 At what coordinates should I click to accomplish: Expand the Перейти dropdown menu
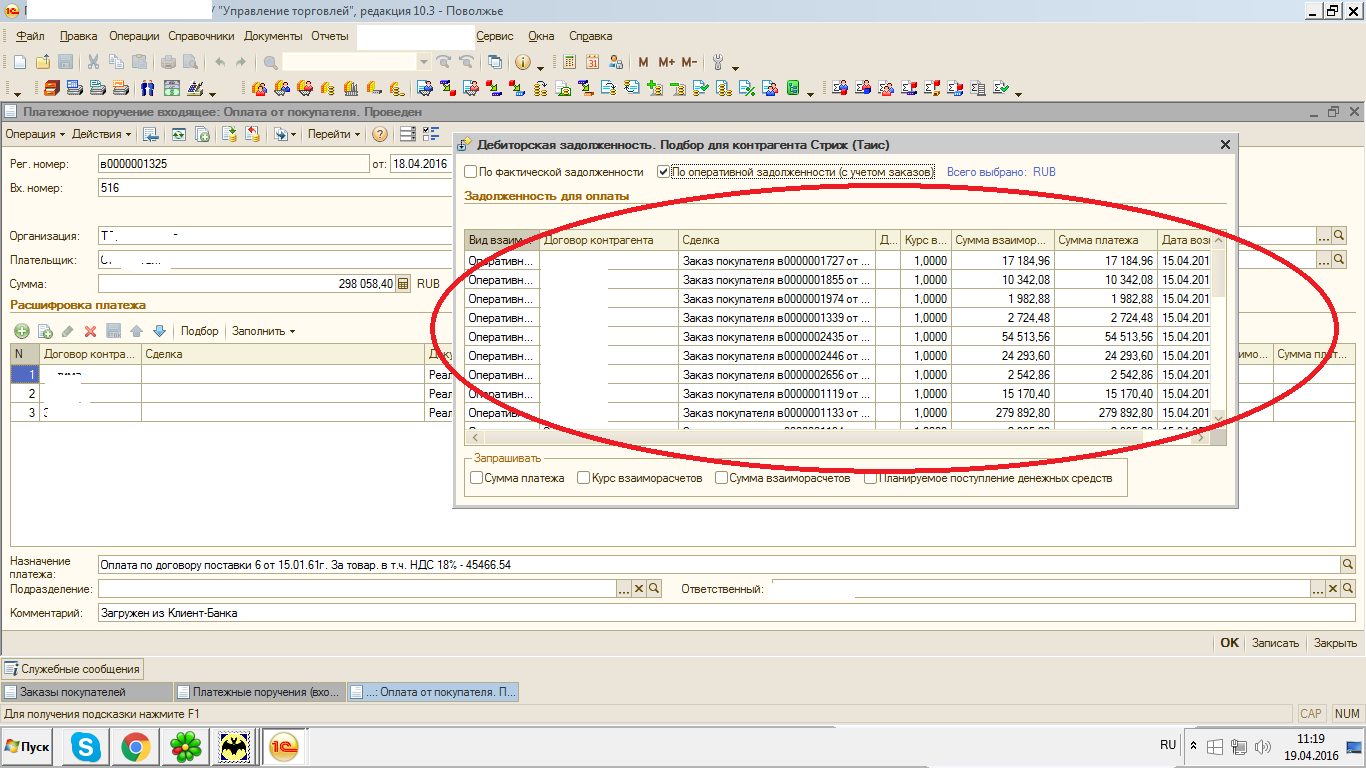tap(334, 134)
